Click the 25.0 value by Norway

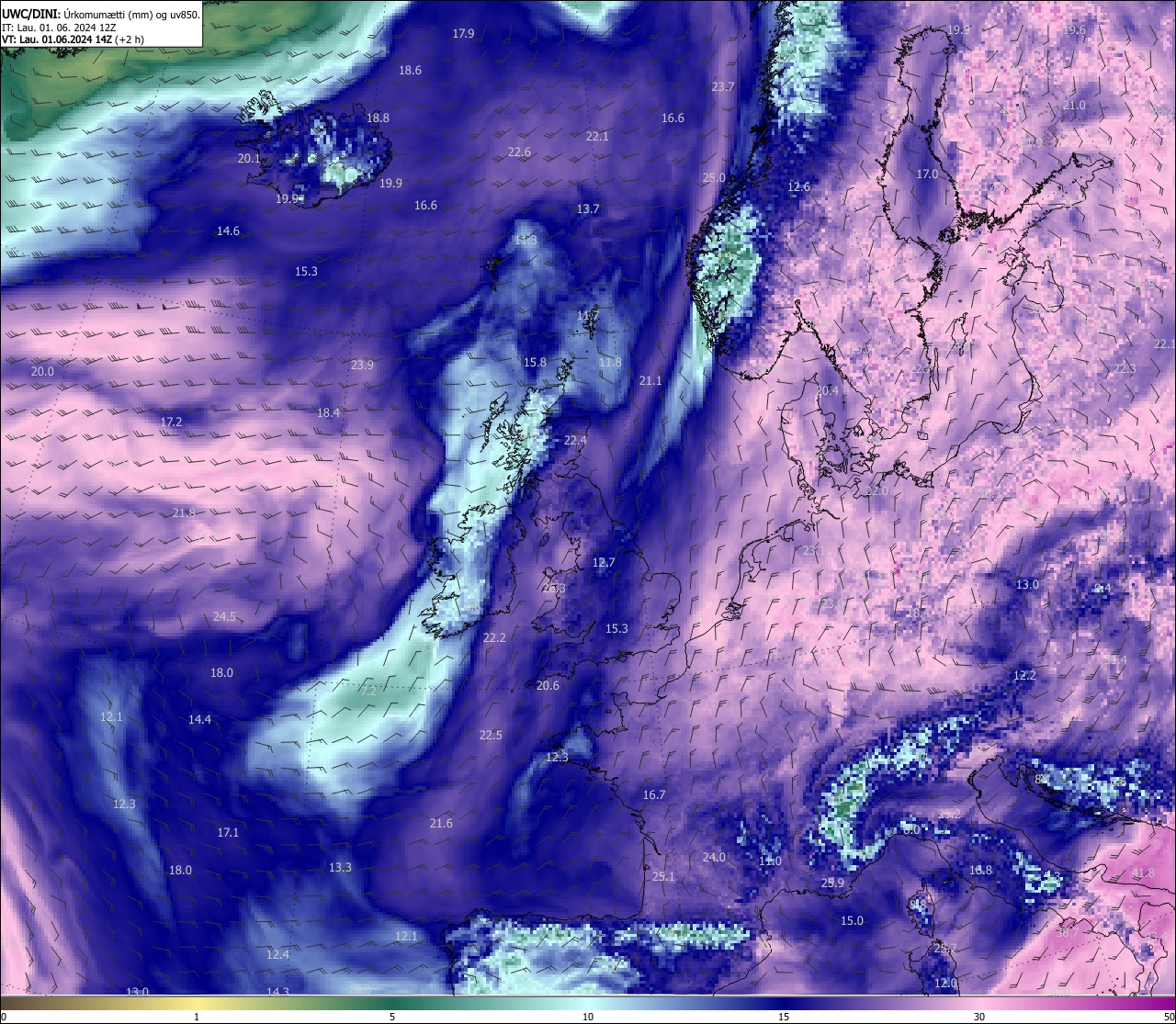pos(714,178)
